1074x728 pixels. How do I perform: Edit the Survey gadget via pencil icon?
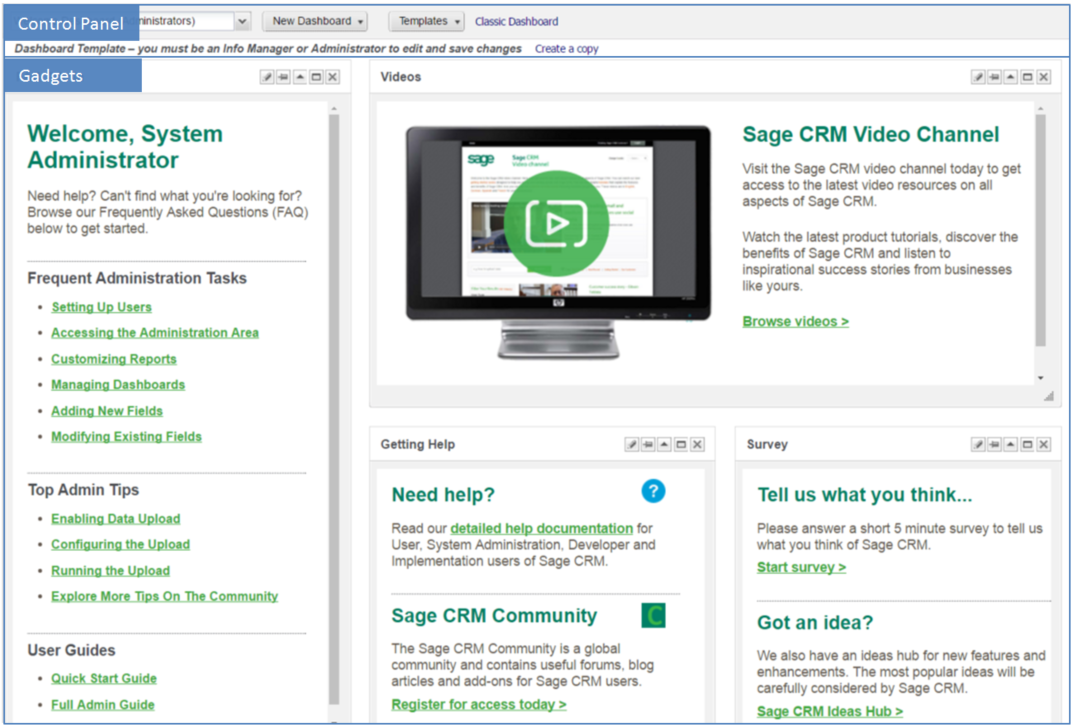(978, 444)
